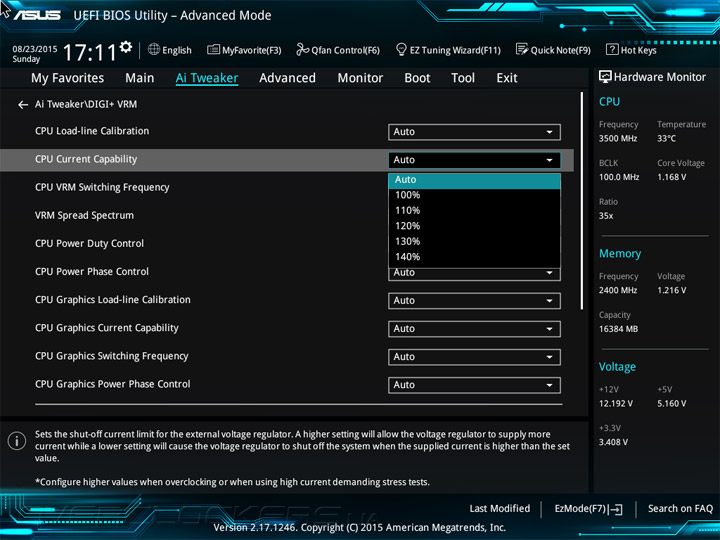Expand the CPU Load-line Calibration dropdown
The width and height of the screenshot is (720, 540).
coord(474,132)
